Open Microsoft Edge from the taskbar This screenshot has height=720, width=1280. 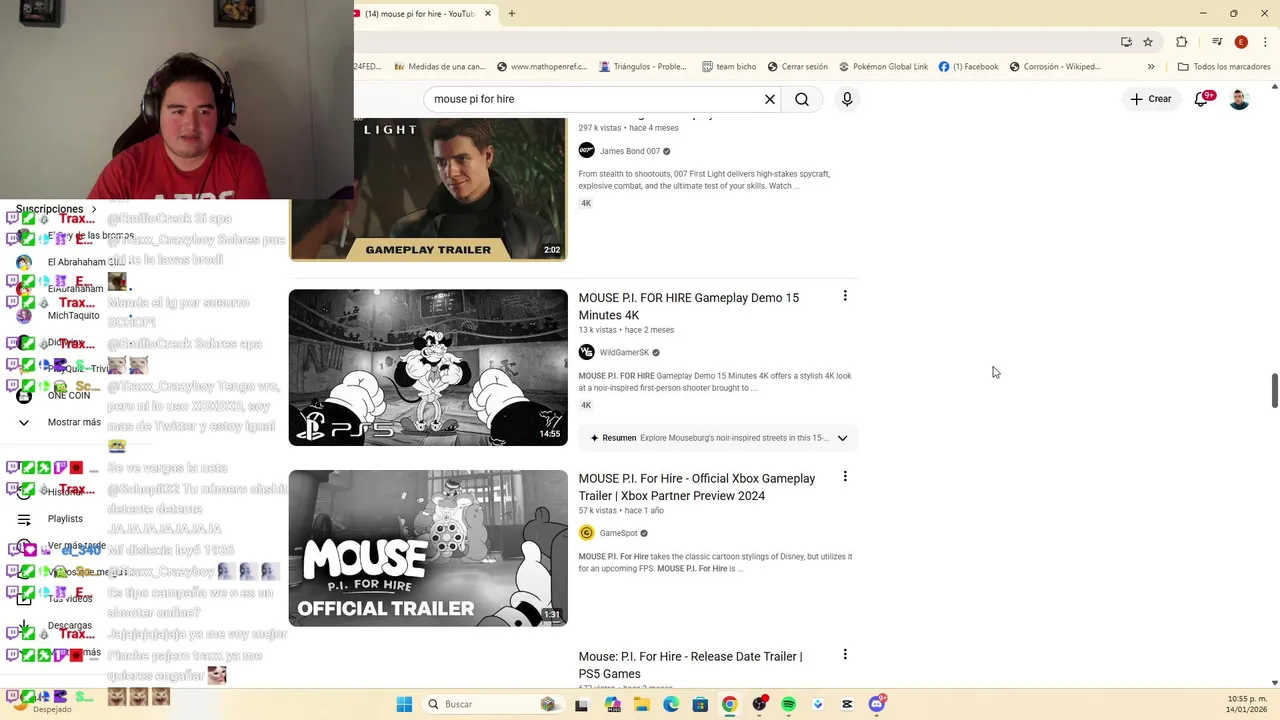click(671, 704)
